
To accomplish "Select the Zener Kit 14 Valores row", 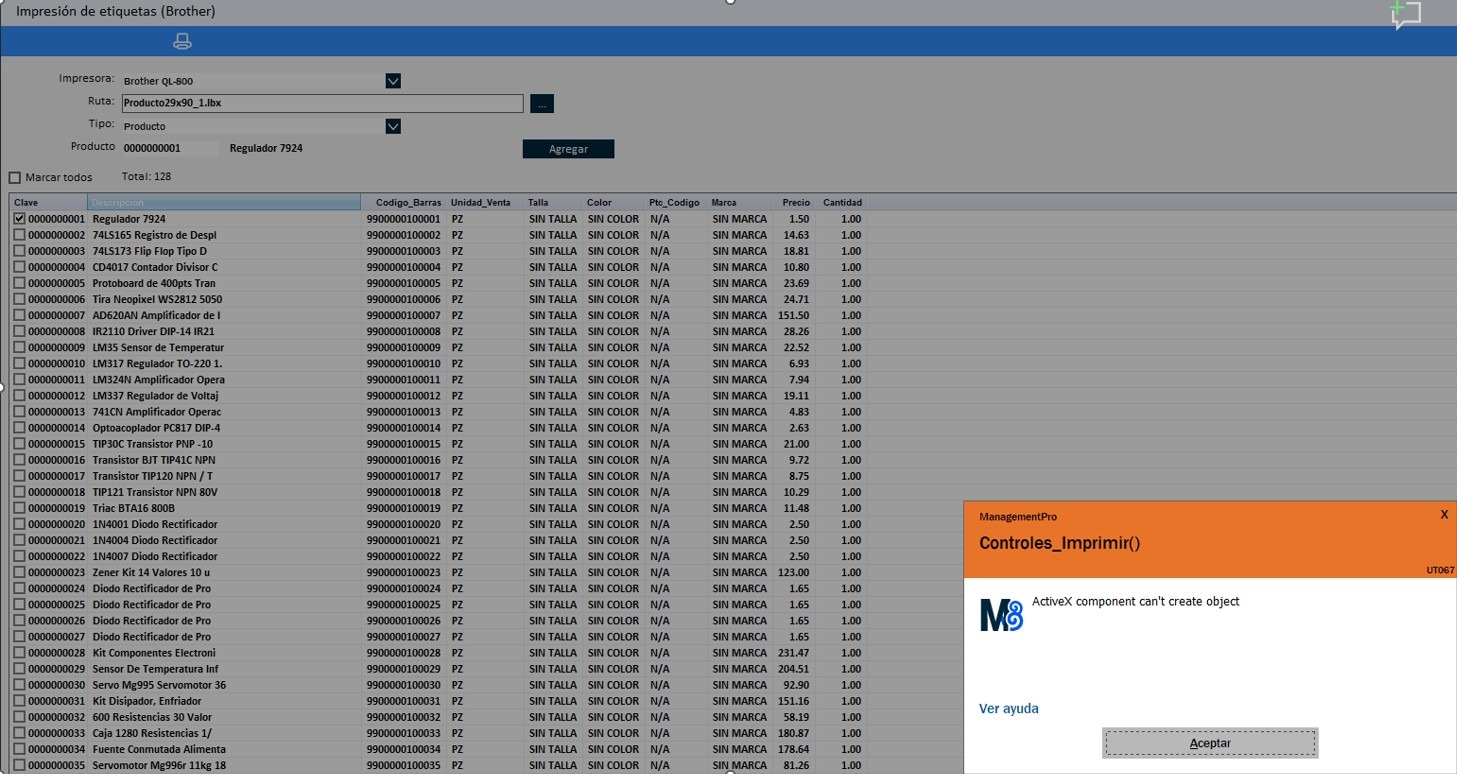I will click(151, 573).
